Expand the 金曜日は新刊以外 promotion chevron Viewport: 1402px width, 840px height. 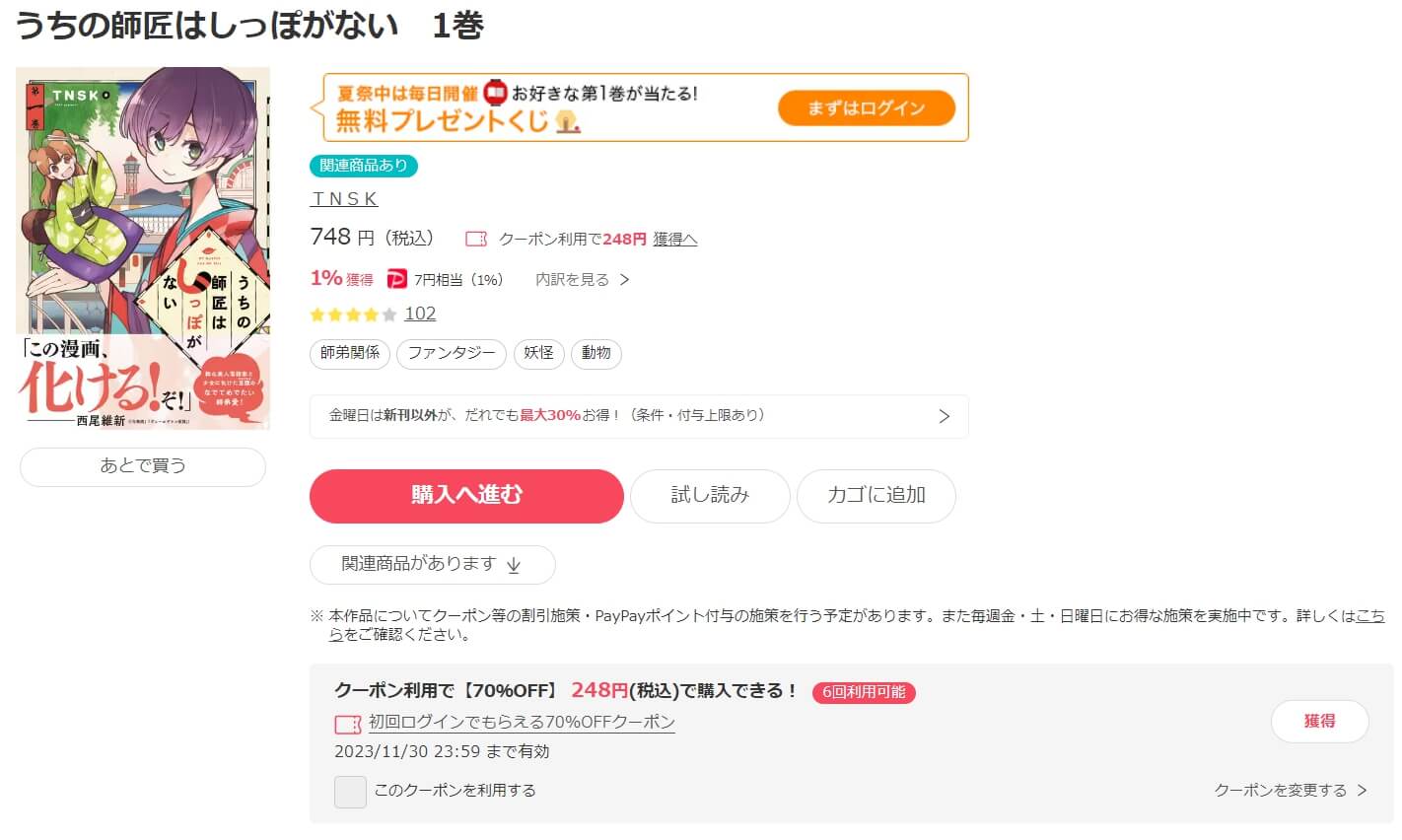pyautogui.click(x=944, y=416)
